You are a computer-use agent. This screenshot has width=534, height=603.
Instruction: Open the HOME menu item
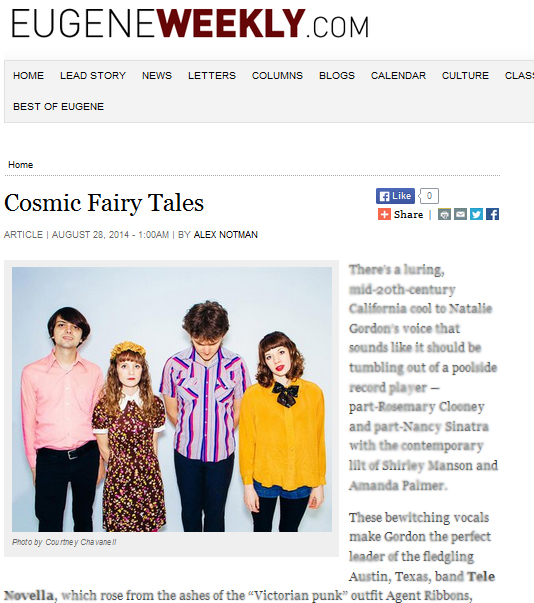tap(28, 75)
